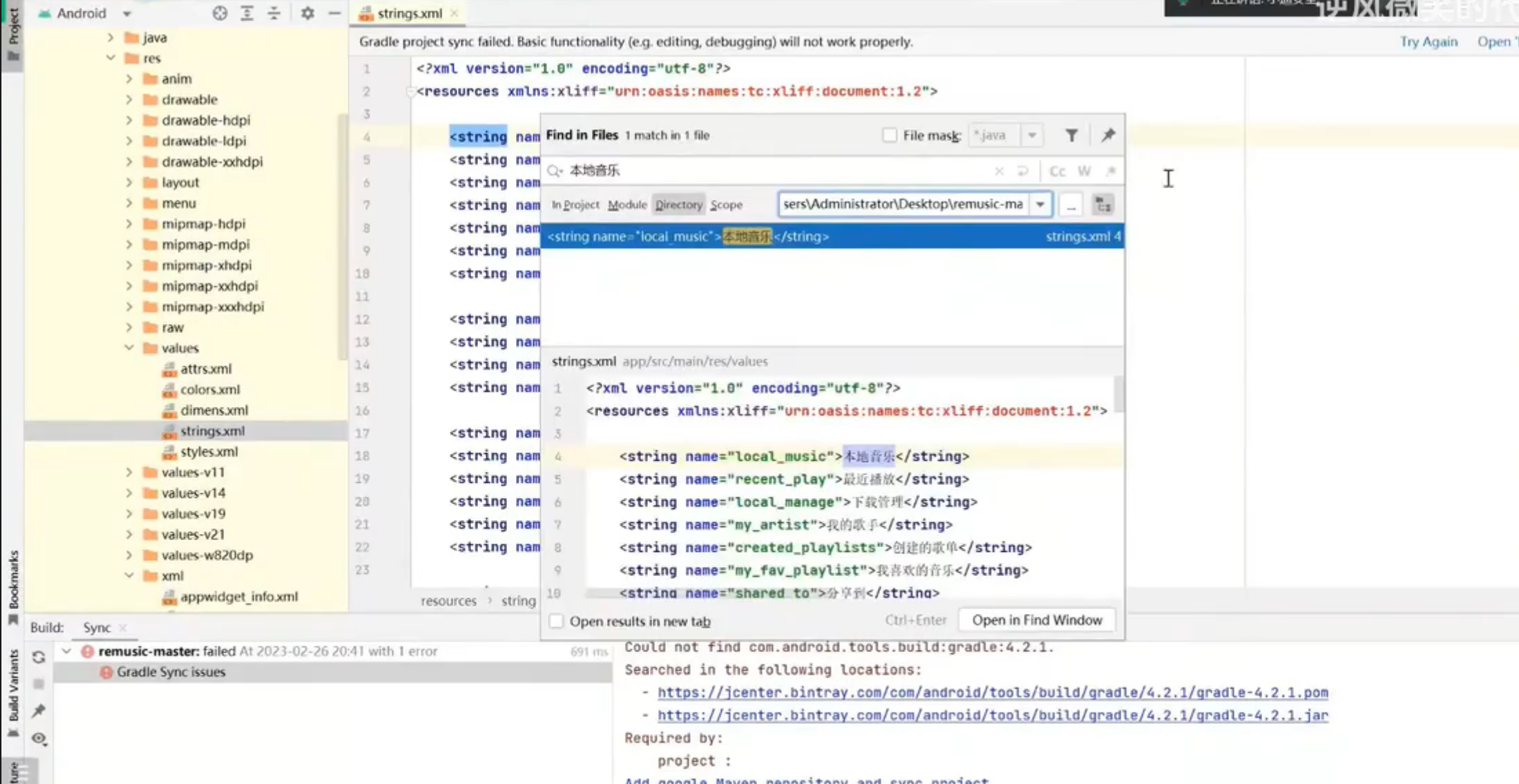
Task: Toggle match case Cc search option
Action: pyautogui.click(x=1057, y=171)
